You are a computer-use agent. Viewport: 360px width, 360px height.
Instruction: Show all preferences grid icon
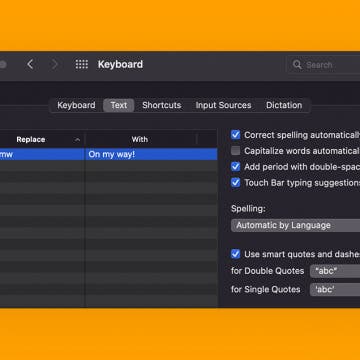(82, 64)
